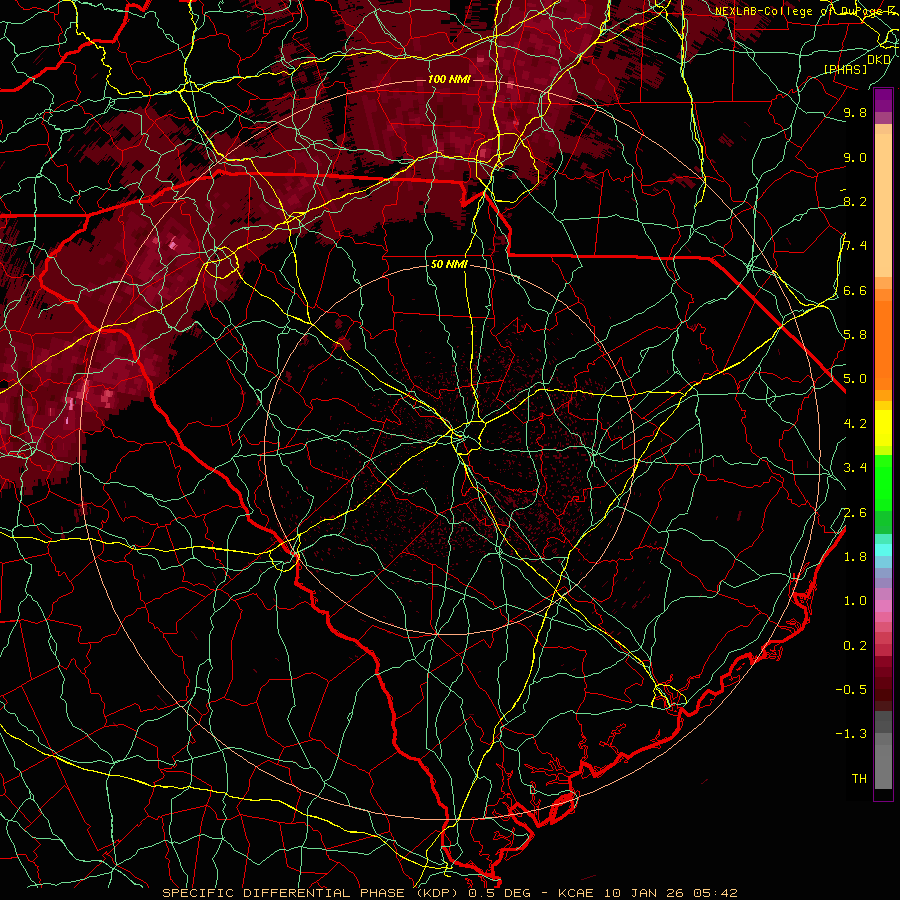Select the -0.5 scale label
The height and width of the screenshot is (900, 900).
(x=851, y=690)
